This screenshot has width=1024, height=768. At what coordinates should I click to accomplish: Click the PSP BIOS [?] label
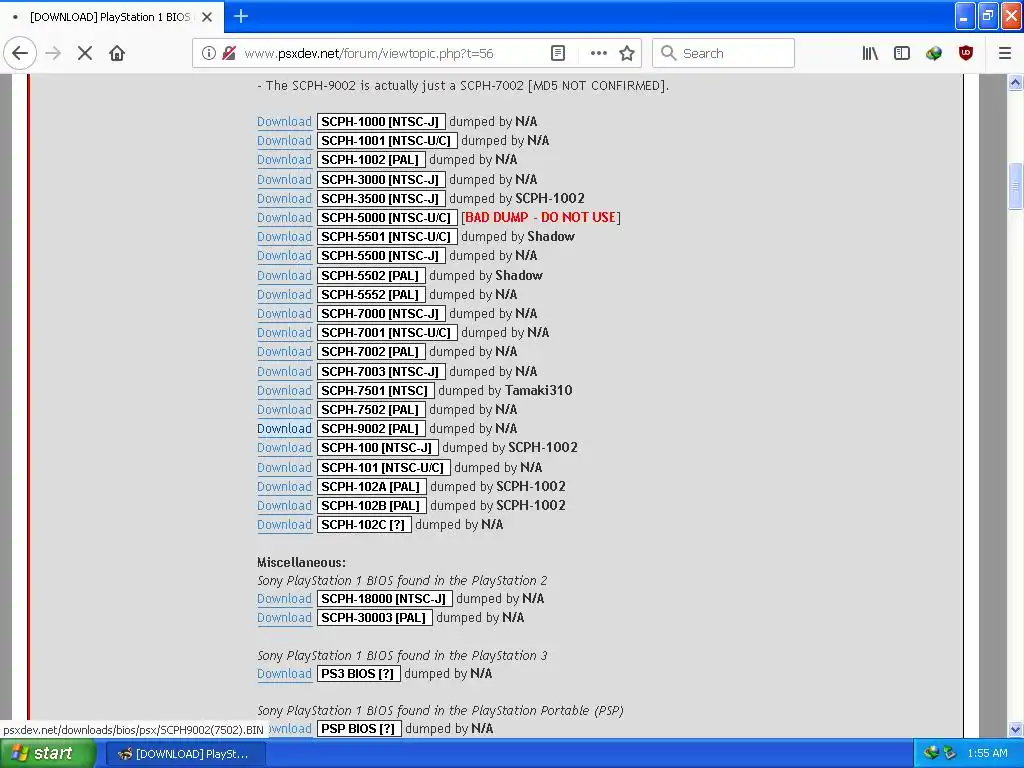point(358,729)
